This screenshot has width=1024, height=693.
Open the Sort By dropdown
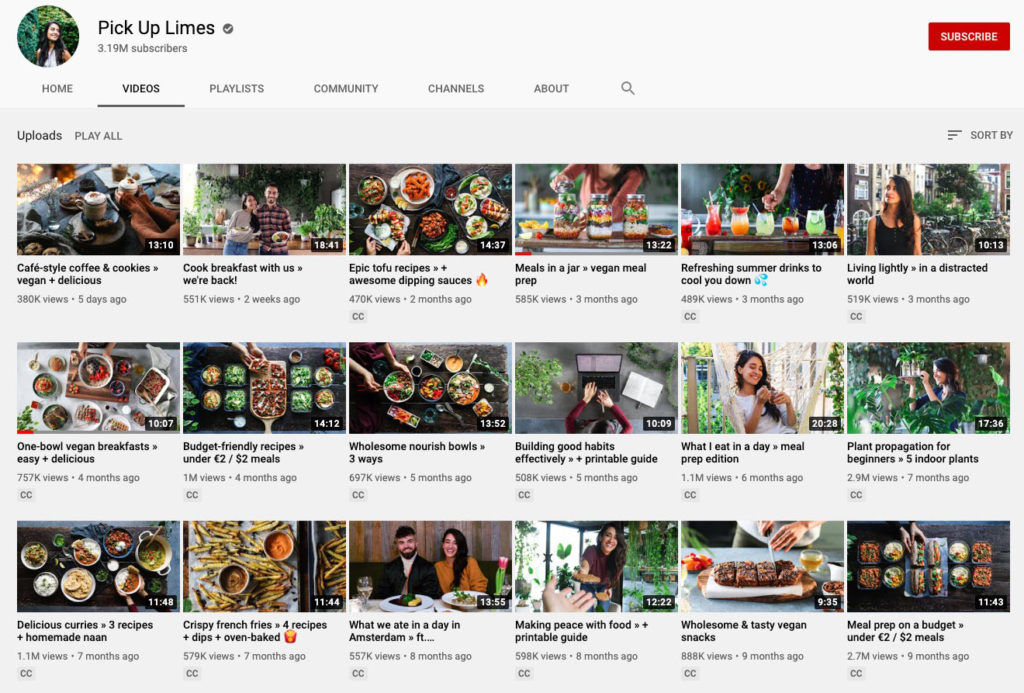980,135
